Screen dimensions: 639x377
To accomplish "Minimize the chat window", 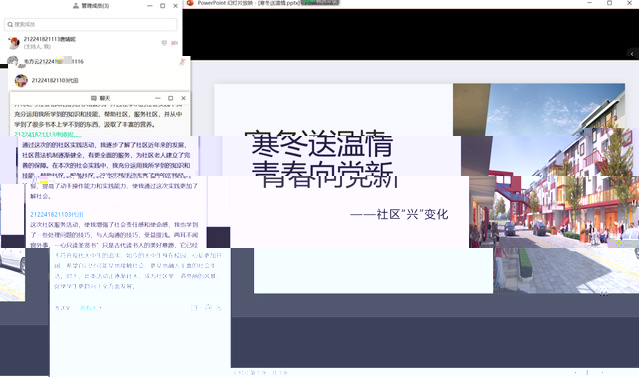I will 158,98.
